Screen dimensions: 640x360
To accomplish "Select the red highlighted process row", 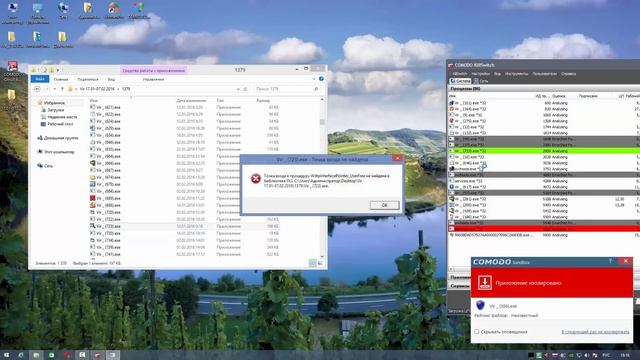I will tap(544, 229).
